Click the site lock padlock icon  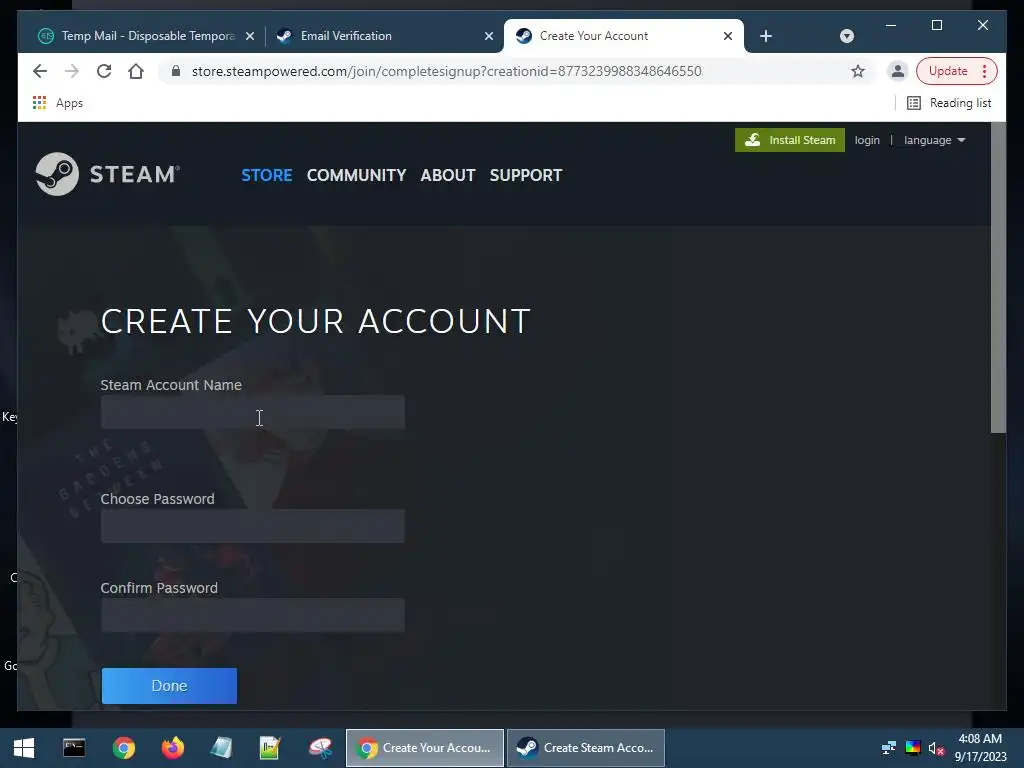176,71
